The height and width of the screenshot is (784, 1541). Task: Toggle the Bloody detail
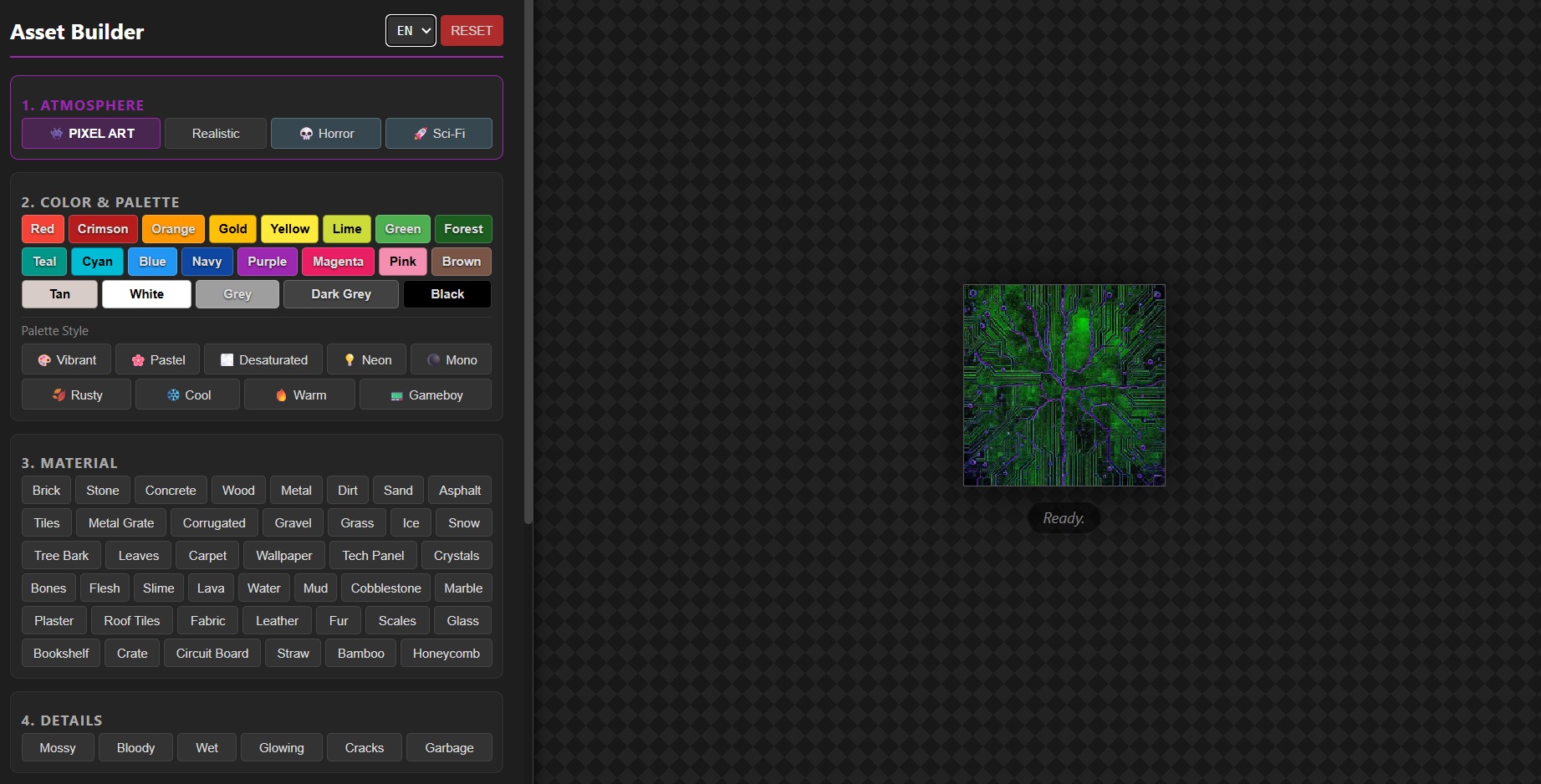135,748
